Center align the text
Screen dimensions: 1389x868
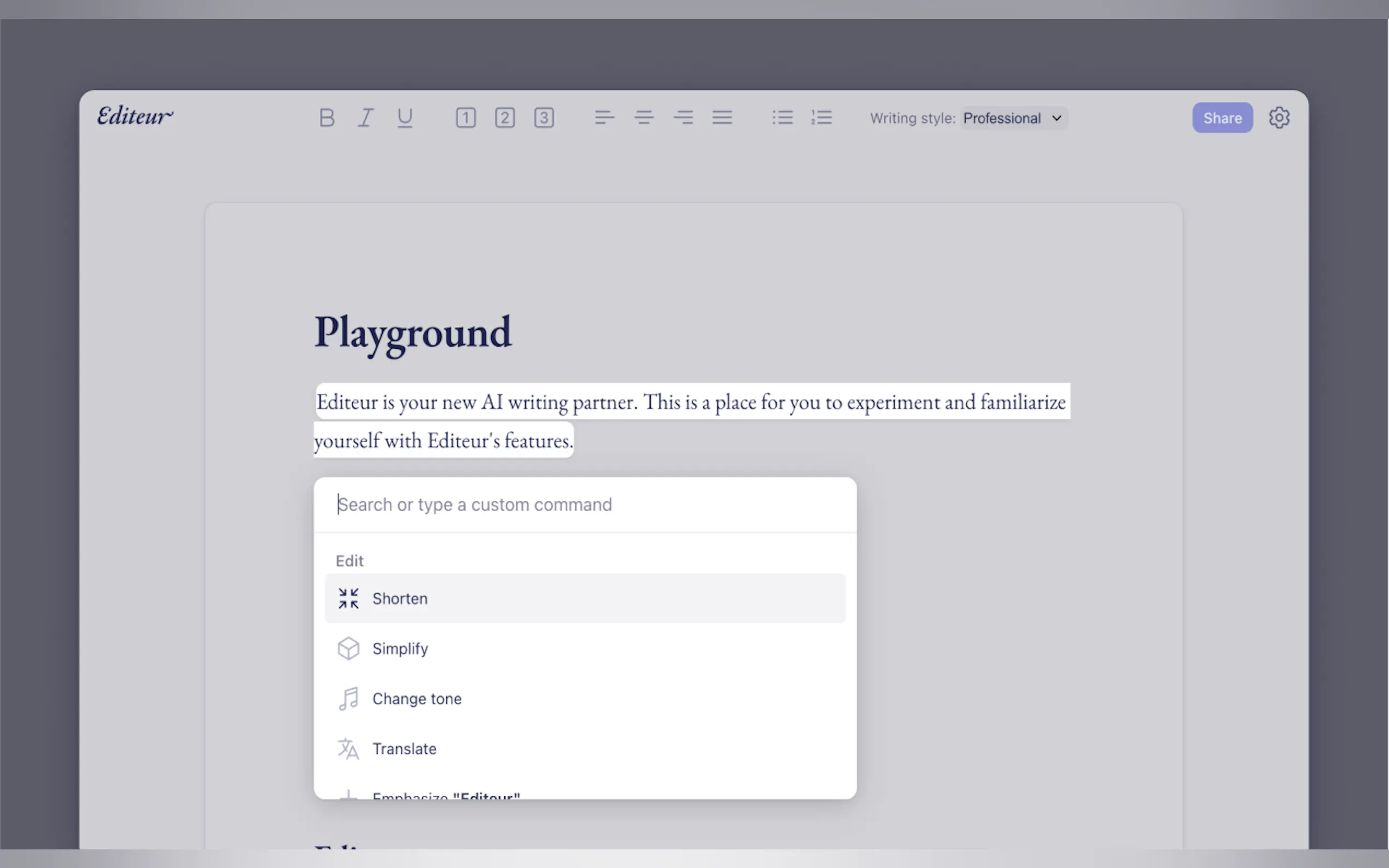pyautogui.click(x=644, y=118)
